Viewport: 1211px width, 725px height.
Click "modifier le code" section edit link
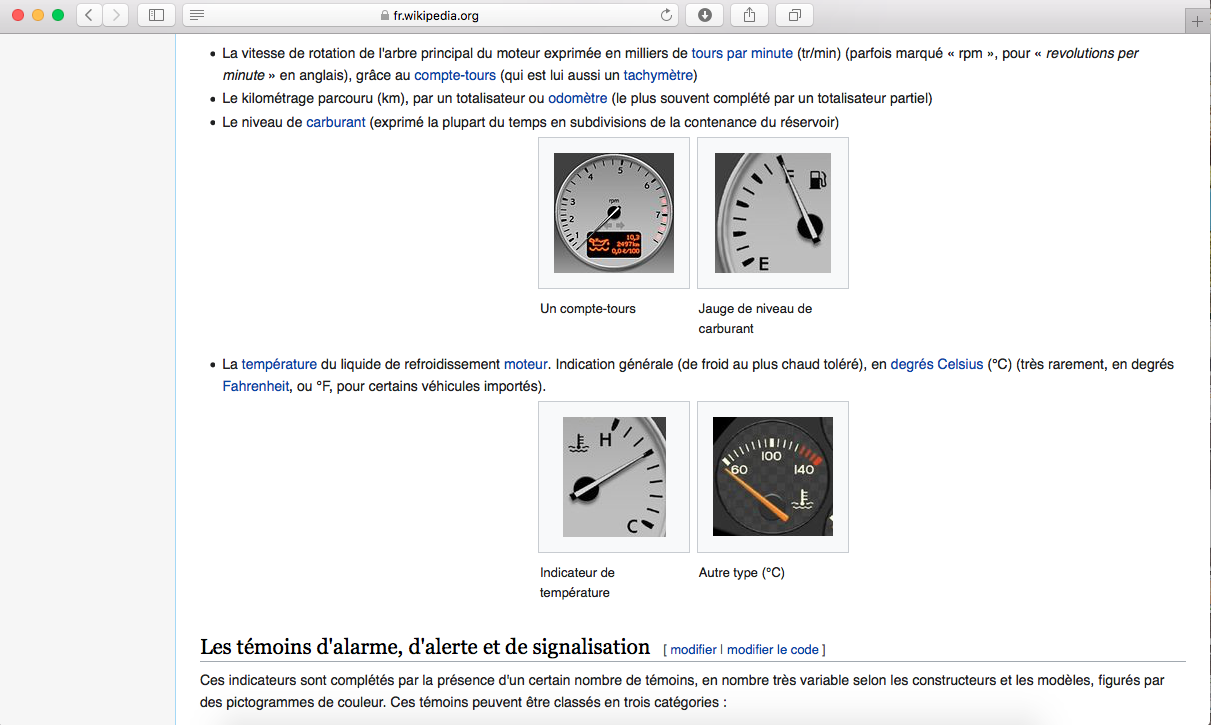(773, 650)
